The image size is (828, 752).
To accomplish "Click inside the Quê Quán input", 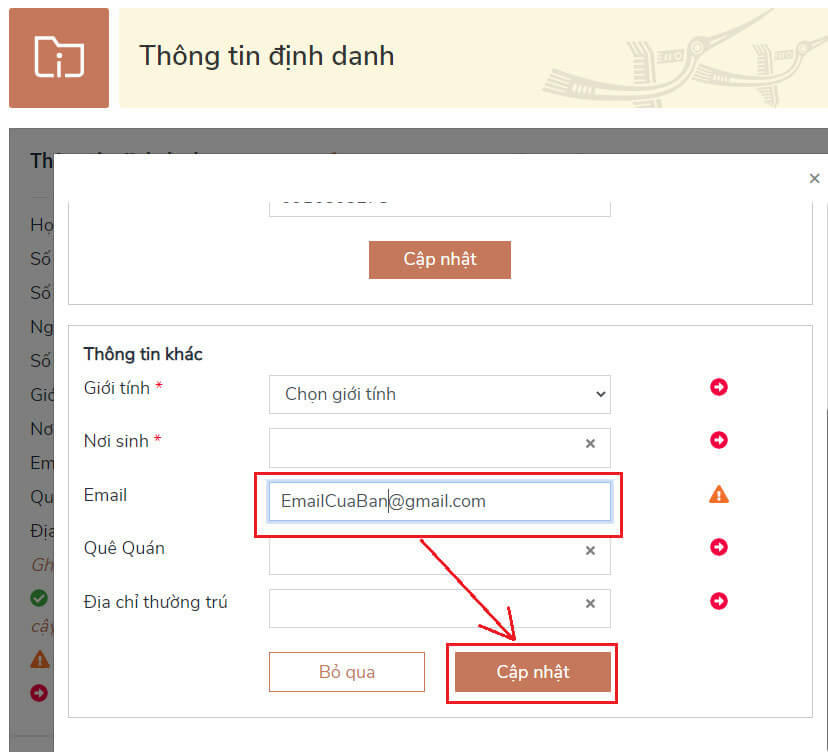I will point(425,555).
